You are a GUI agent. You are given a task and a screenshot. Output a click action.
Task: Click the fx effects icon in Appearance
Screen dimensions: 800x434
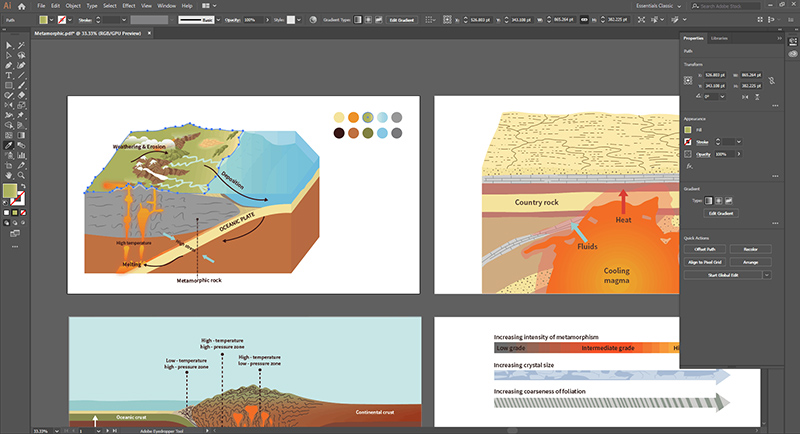[x=688, y=166]
